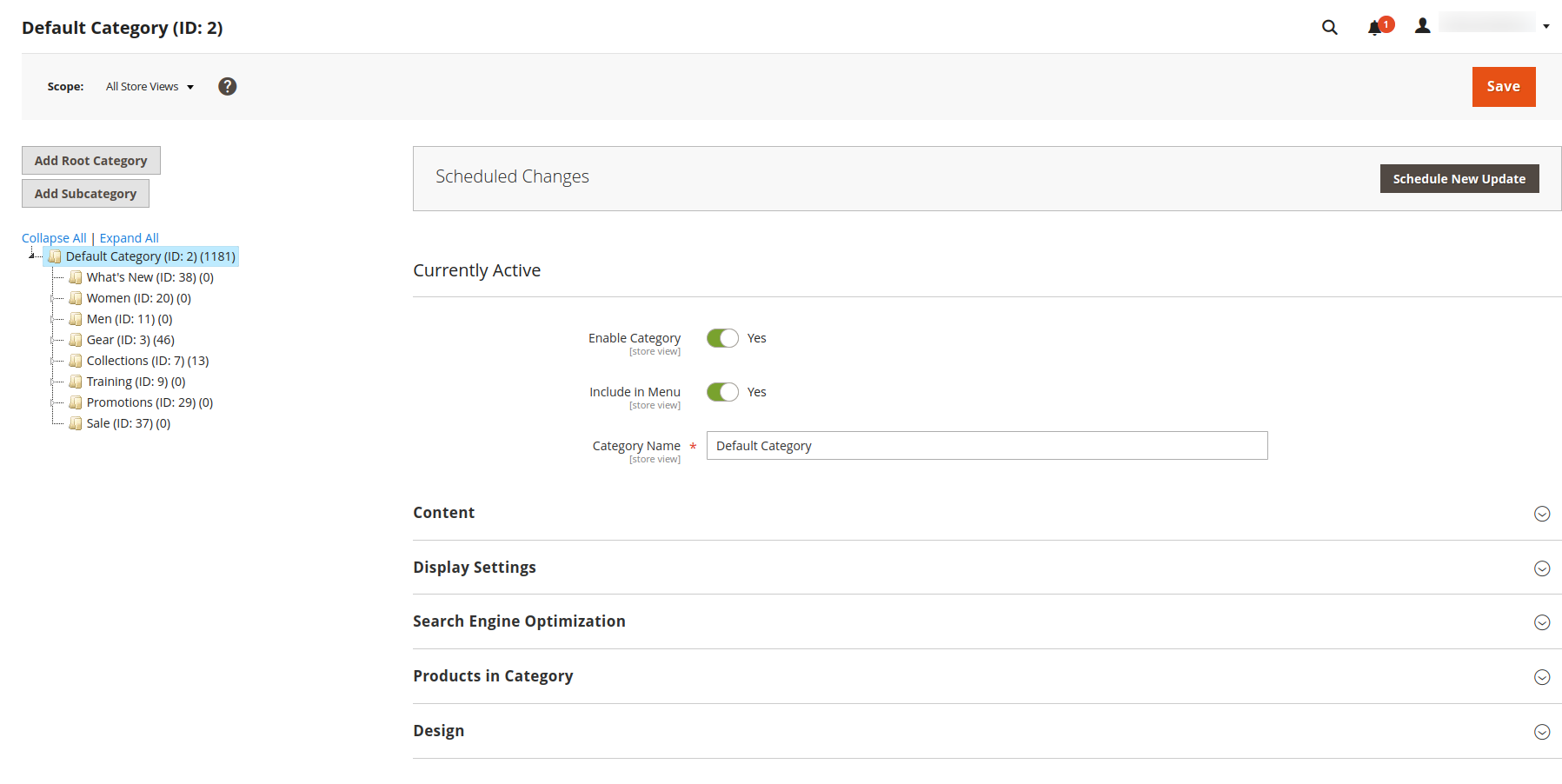Click the Sale category folder icon
The height and width of the screenshot is (784, 1562).
tap(76, 423)
